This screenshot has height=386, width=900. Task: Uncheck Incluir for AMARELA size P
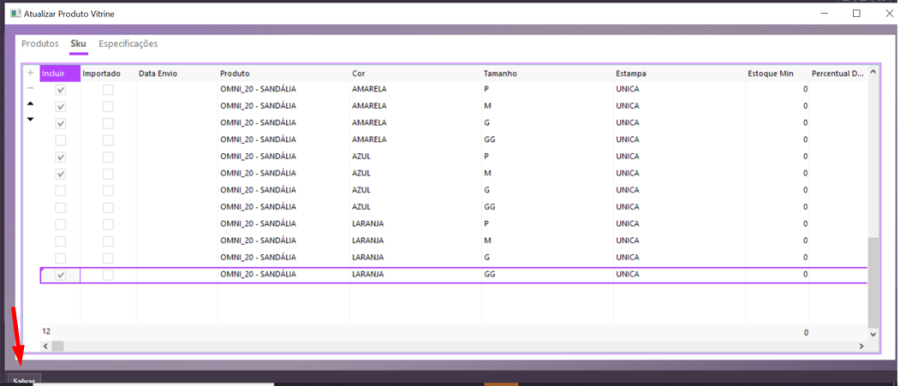pos(60,90)
